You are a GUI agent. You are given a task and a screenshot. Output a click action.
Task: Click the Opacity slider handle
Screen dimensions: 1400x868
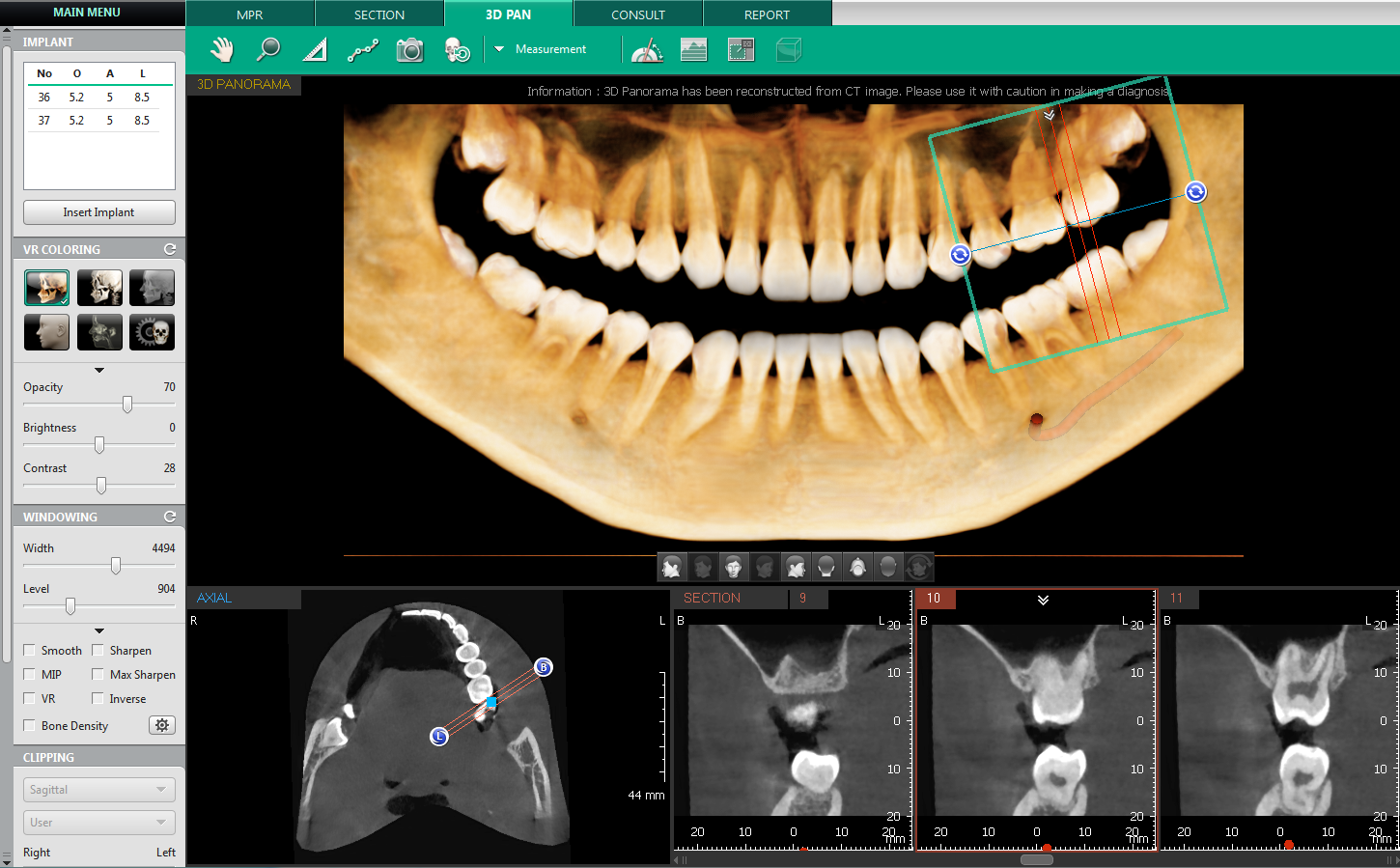click(x=127, y=405)
